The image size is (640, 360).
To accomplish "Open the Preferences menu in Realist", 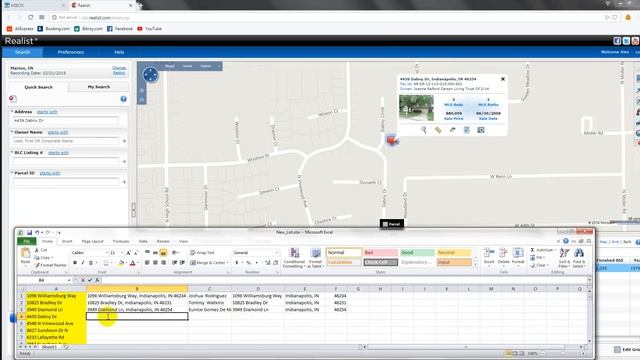I will coord(71,52).
